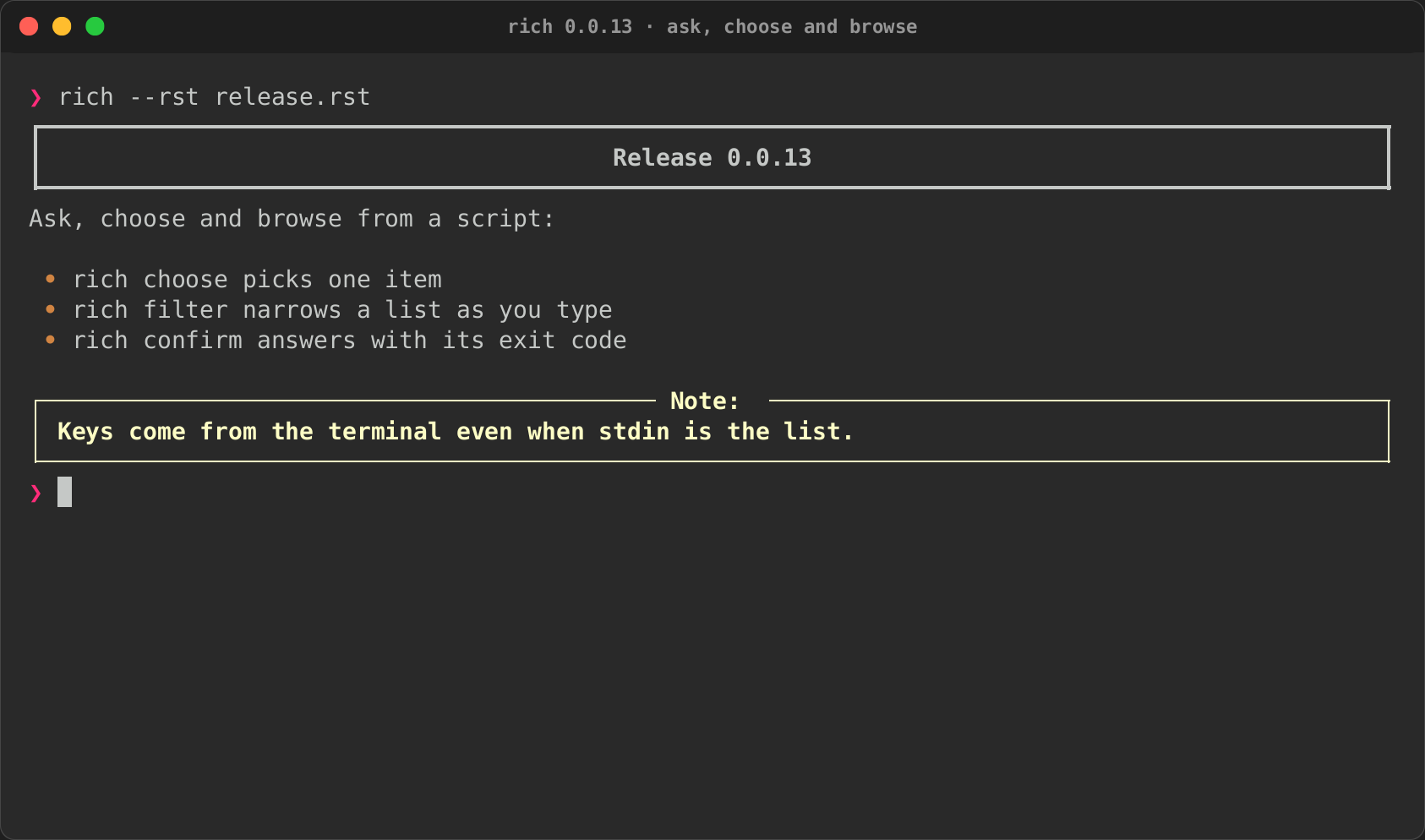This screenshot has height=840, width=1425.
Task: Click the line 'Ask, choose and browse from a script:'
Action: tap(292, 219)
